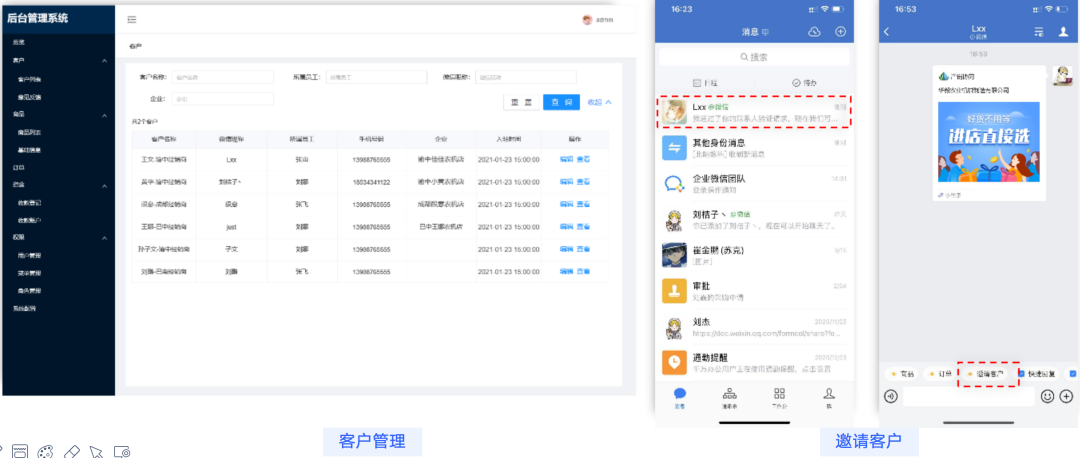Tap the plus attachment icon in chat input

click(1066, 396)
